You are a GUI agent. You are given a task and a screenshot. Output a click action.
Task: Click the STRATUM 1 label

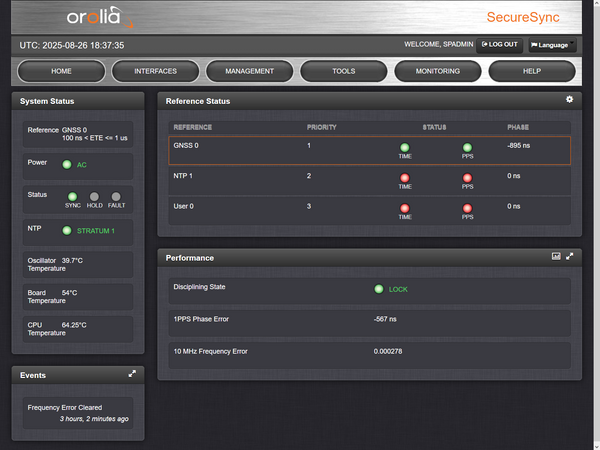(96, 231)
